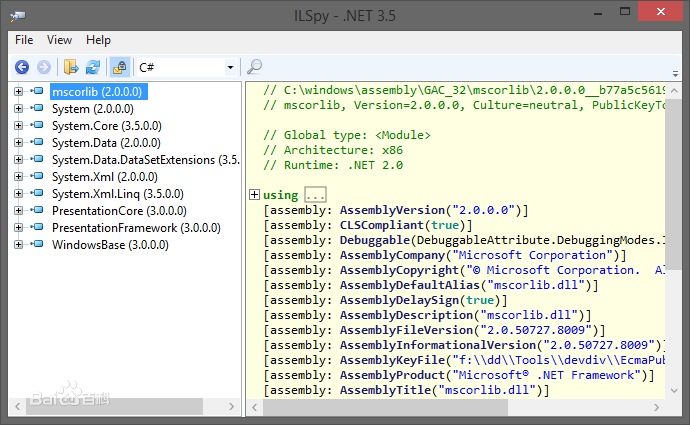690x425 pixels.
Task: Select System.Data.DataSetExtensions assembly
Action: (146, 160)
